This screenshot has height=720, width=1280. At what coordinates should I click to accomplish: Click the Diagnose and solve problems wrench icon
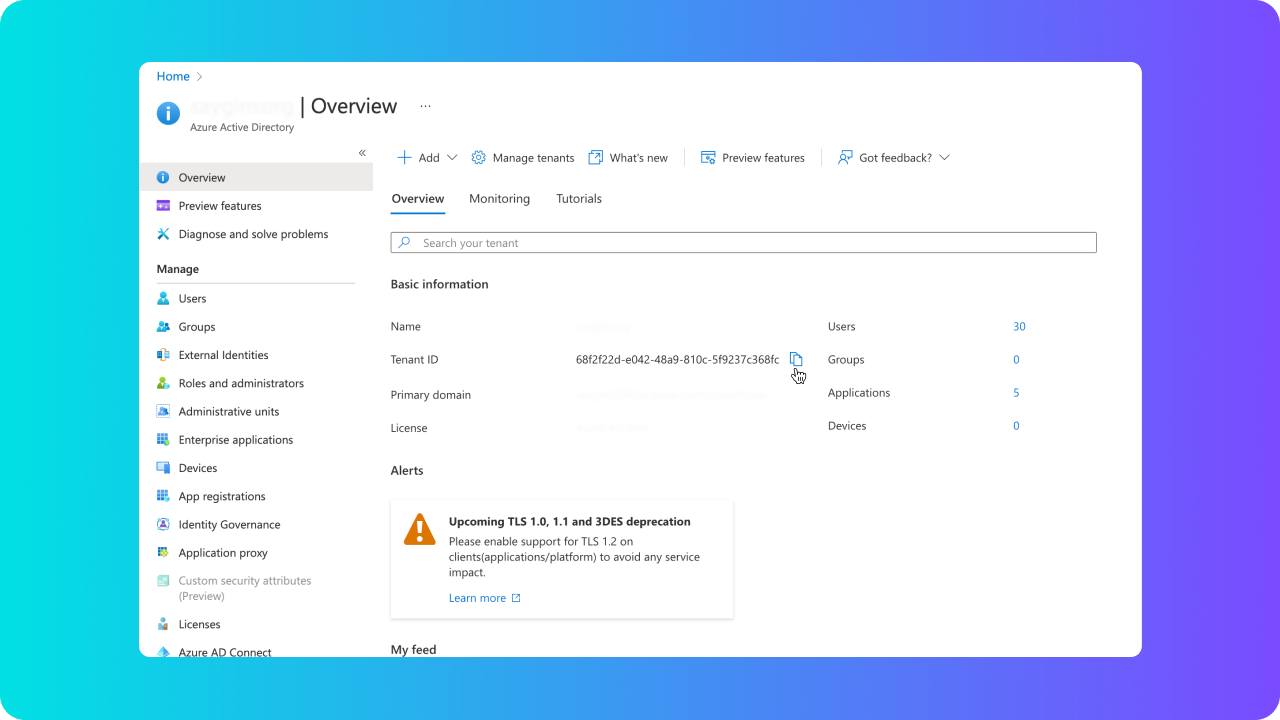point(163,234)
